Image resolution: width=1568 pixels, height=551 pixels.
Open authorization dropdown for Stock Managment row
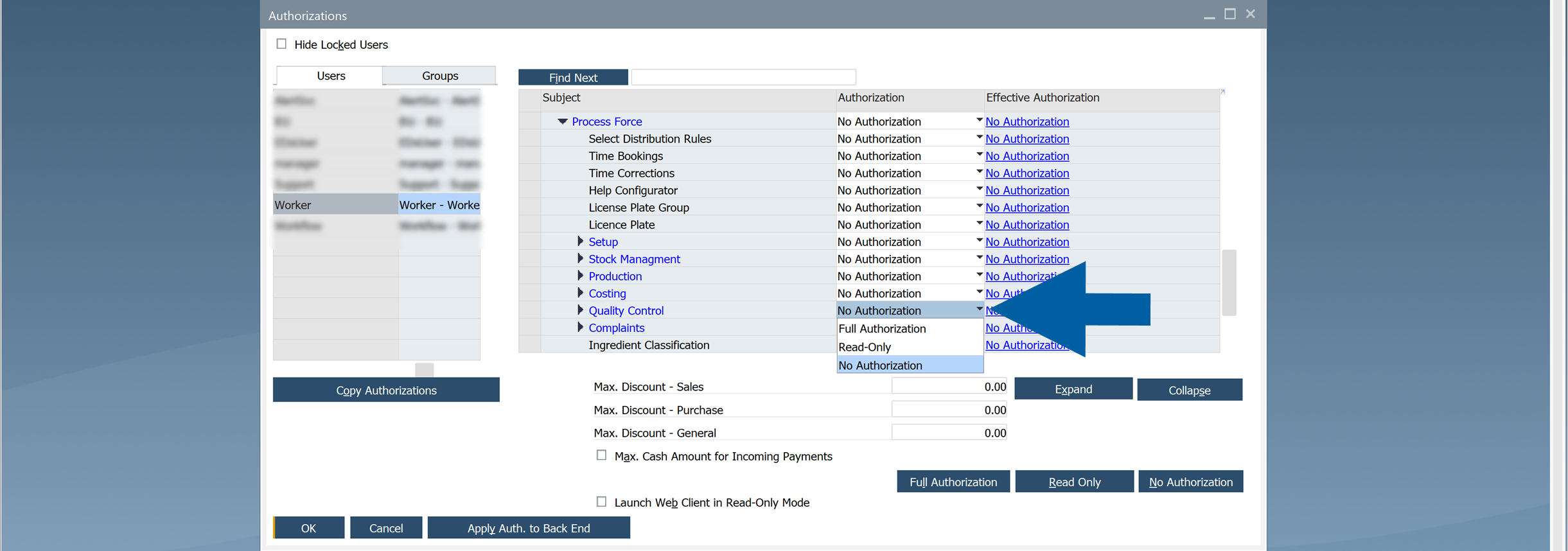(x=979, y=258)
